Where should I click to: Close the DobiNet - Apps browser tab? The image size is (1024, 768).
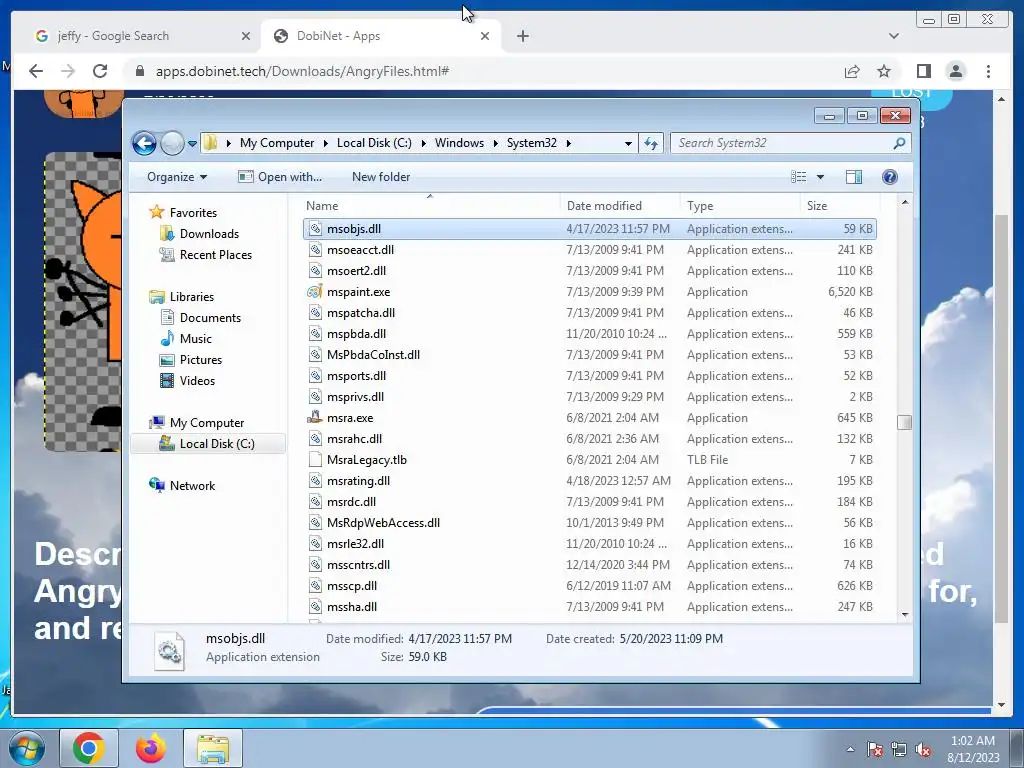485,36
